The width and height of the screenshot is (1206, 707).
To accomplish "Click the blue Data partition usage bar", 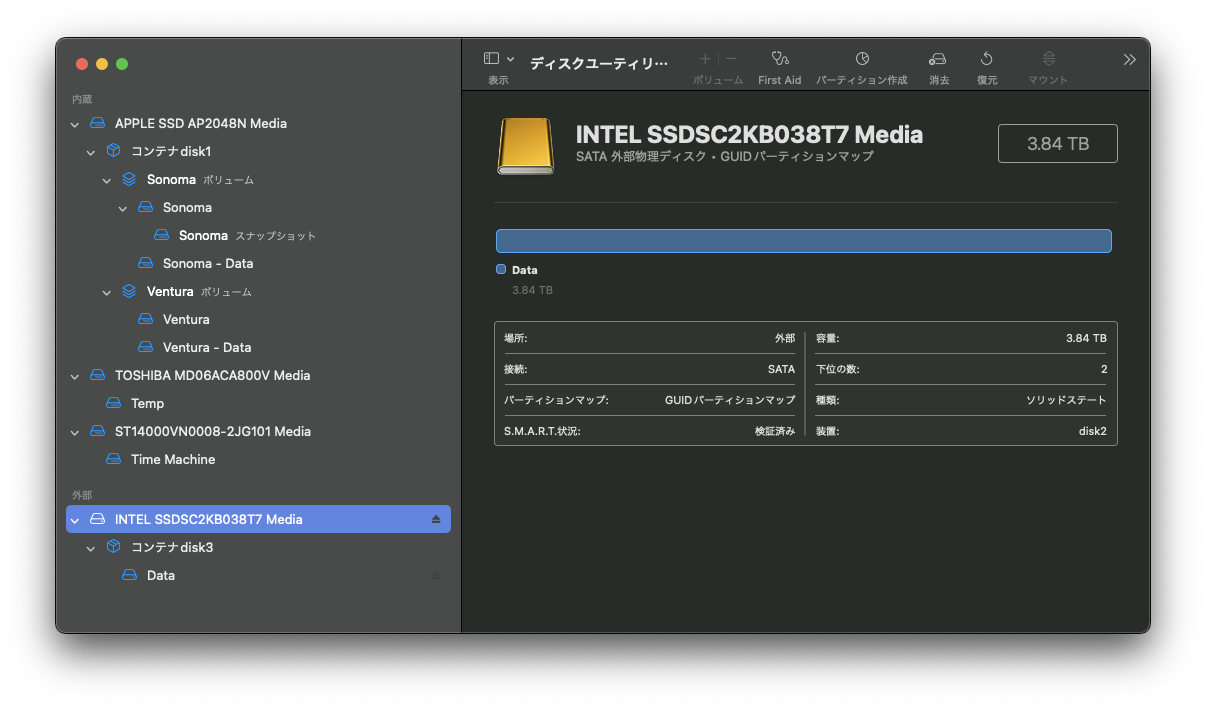I will click(804, 241).
